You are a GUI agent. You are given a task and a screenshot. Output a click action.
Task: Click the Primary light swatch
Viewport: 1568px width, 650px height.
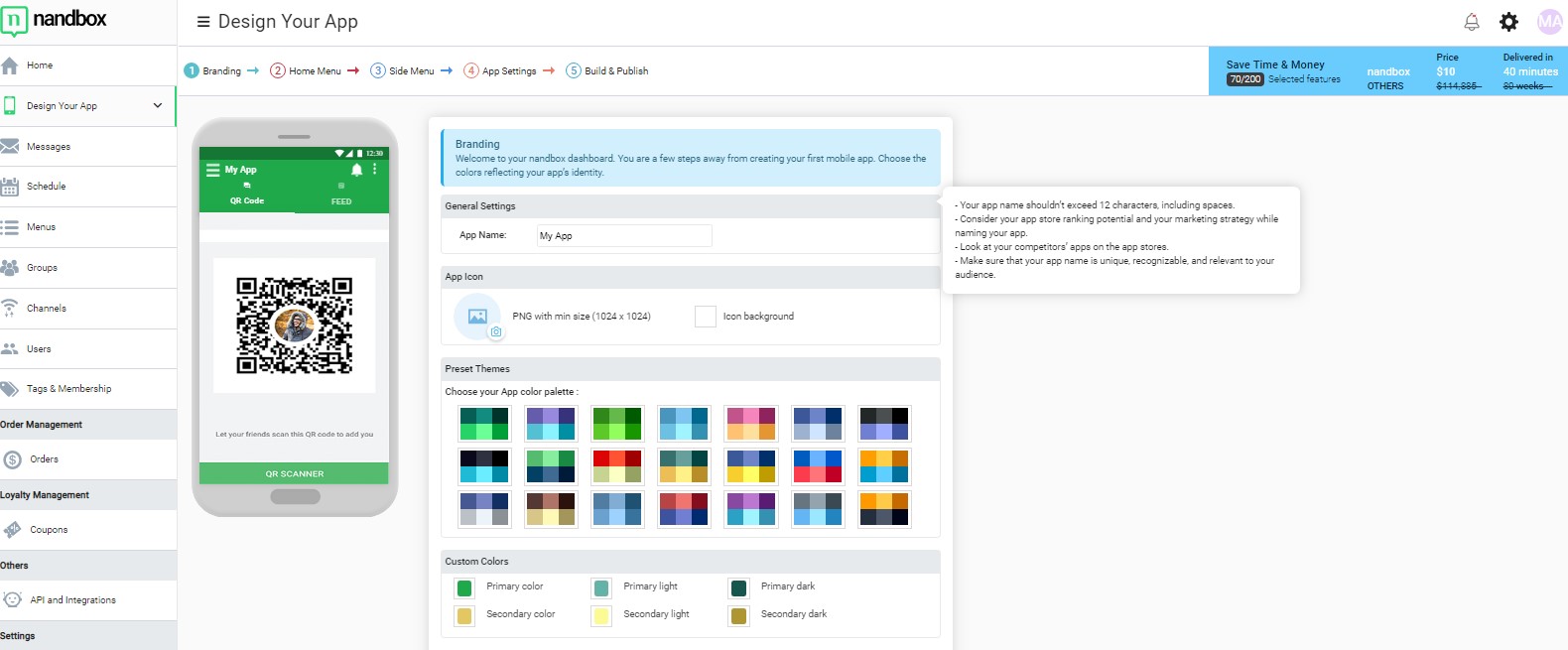[x=601, y=588]
